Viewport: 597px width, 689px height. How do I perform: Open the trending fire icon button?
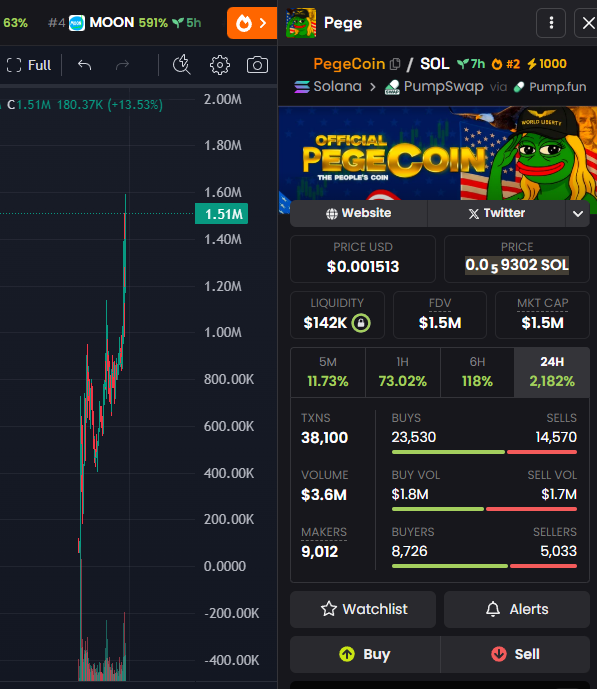pyautogui.click(x=252, y=23)
